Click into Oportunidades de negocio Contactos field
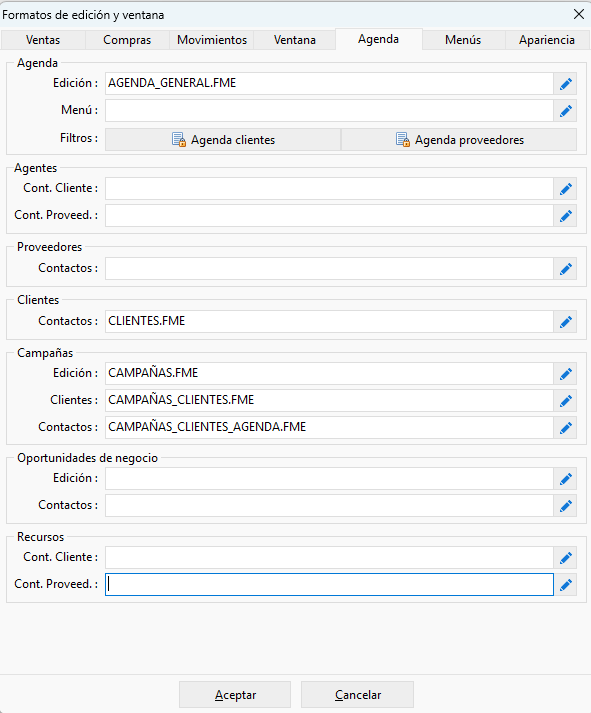Image resolution: width=591 pixels, height=713 pixels. (x=329, y=506)
